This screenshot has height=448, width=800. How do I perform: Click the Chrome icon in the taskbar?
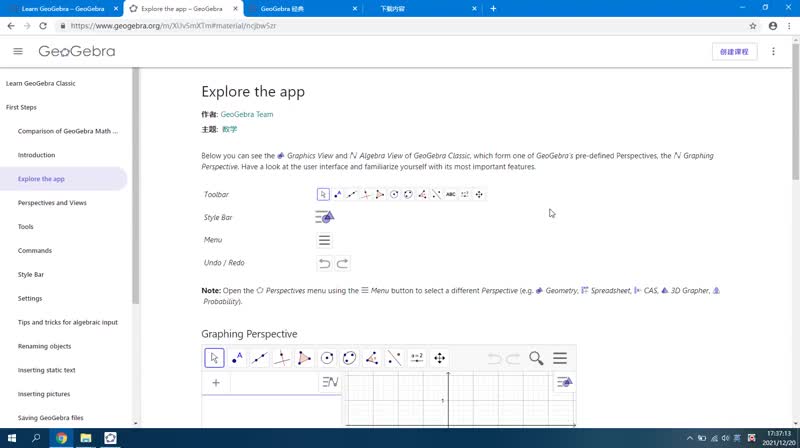click(x=61, y=438)
